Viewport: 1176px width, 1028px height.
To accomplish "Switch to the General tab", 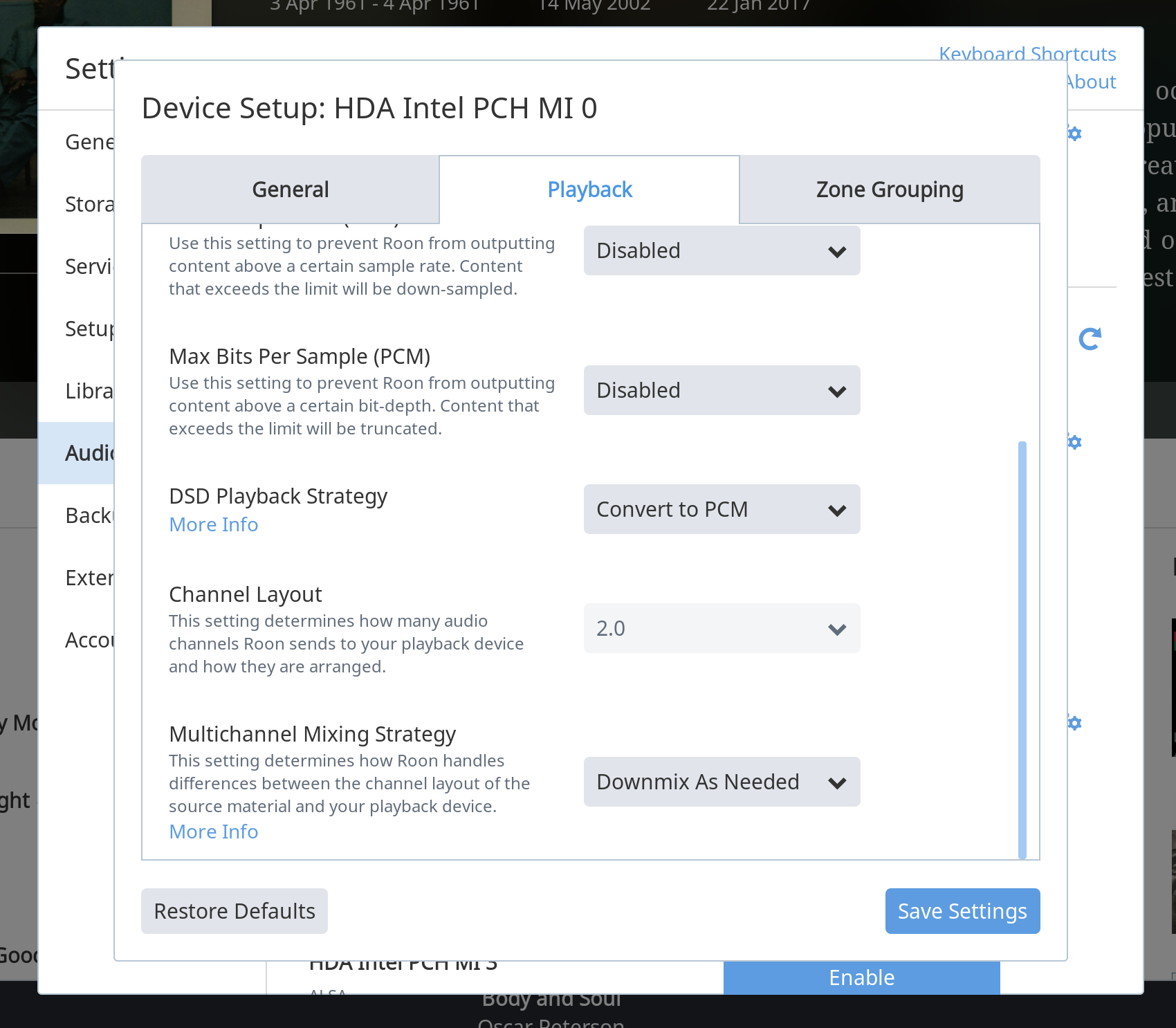I will (290, 189).
